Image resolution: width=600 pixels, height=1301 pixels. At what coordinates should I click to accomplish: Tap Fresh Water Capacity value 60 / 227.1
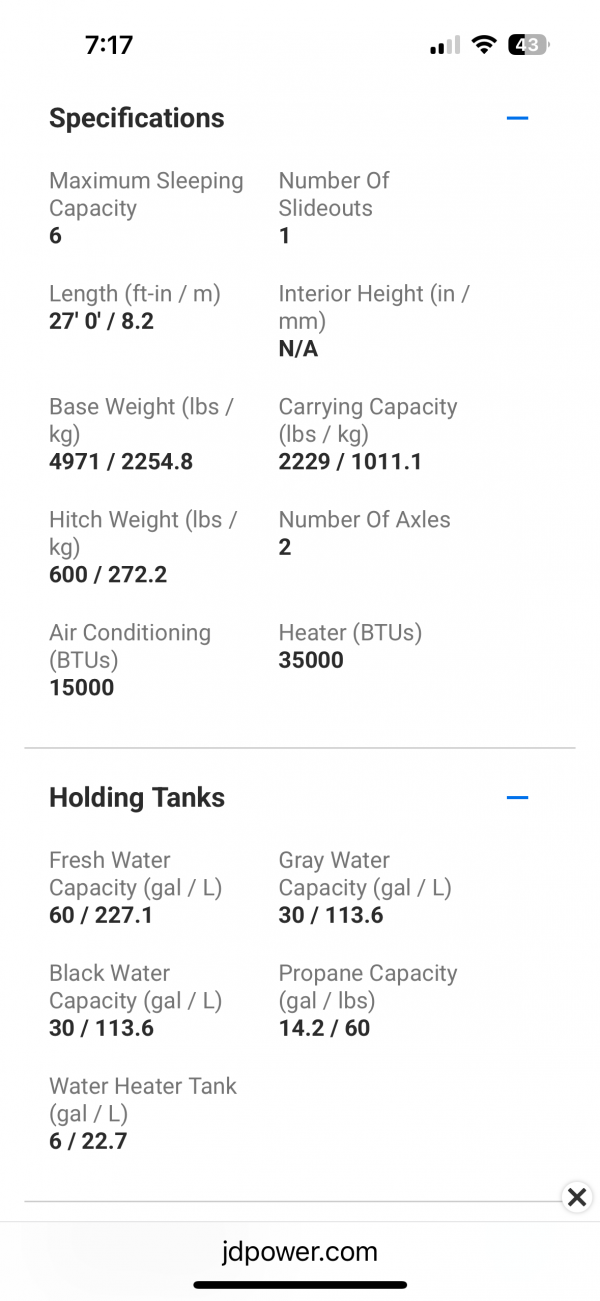click(101, 915)
